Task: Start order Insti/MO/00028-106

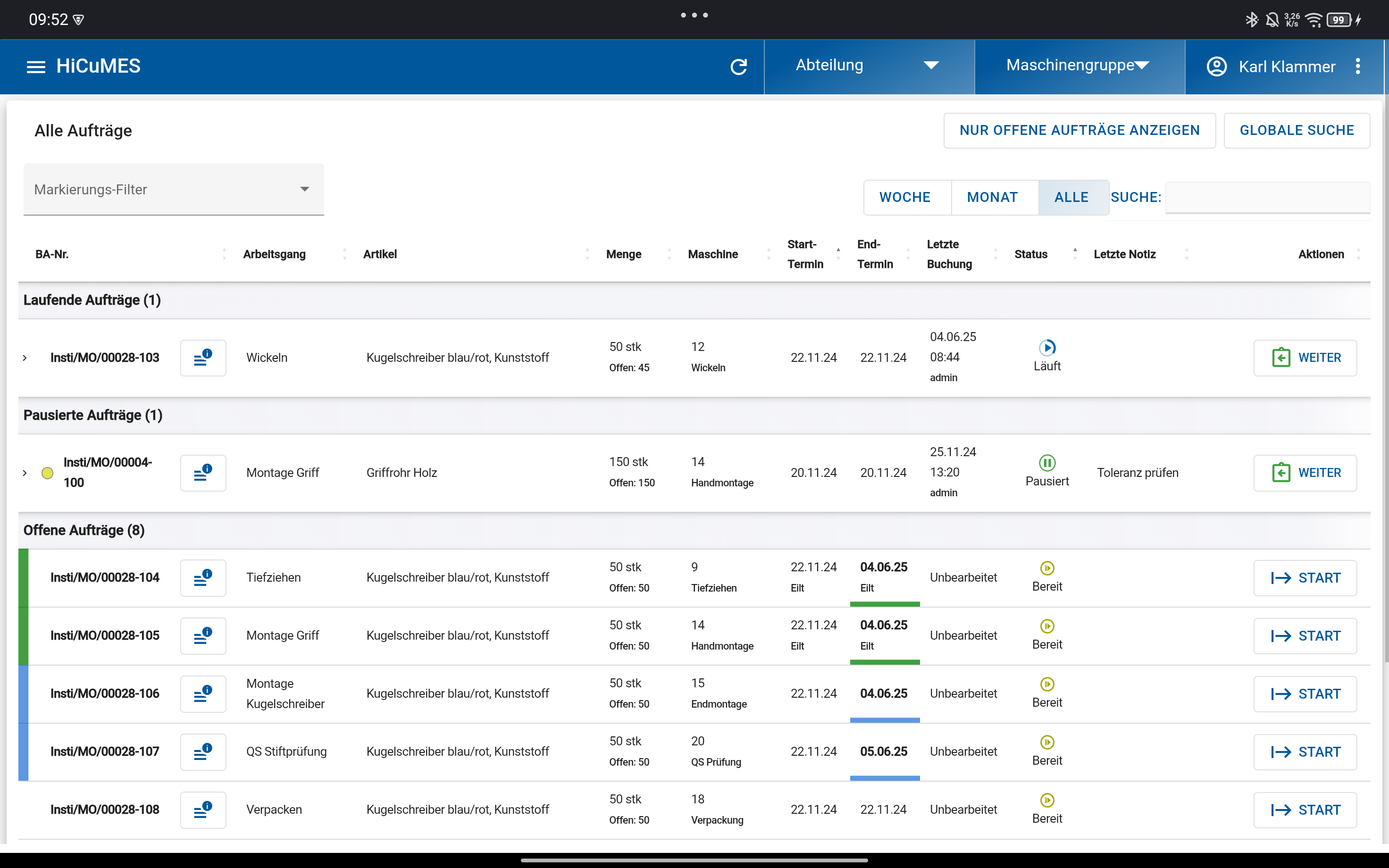Action: click(1305, 693)
